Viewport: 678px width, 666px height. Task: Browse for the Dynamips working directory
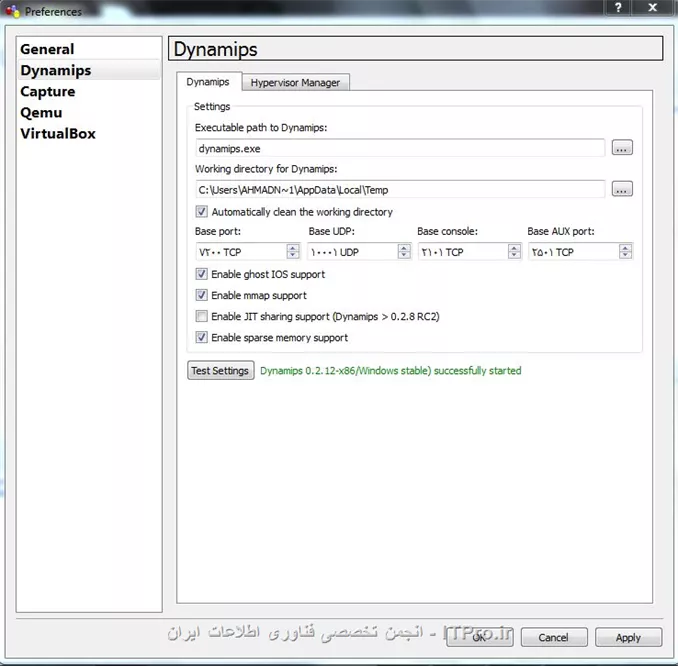(x=622, y=189)
